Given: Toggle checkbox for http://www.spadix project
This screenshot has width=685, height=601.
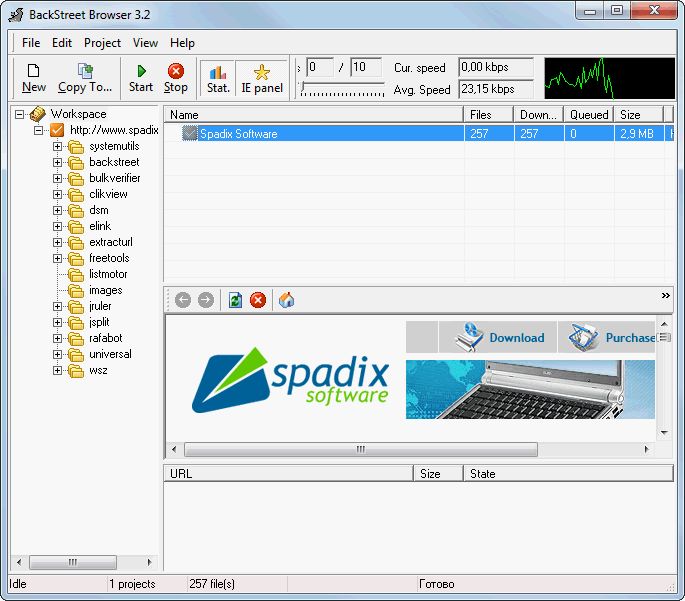Looking at the screenshot, I should coord(57,130).
